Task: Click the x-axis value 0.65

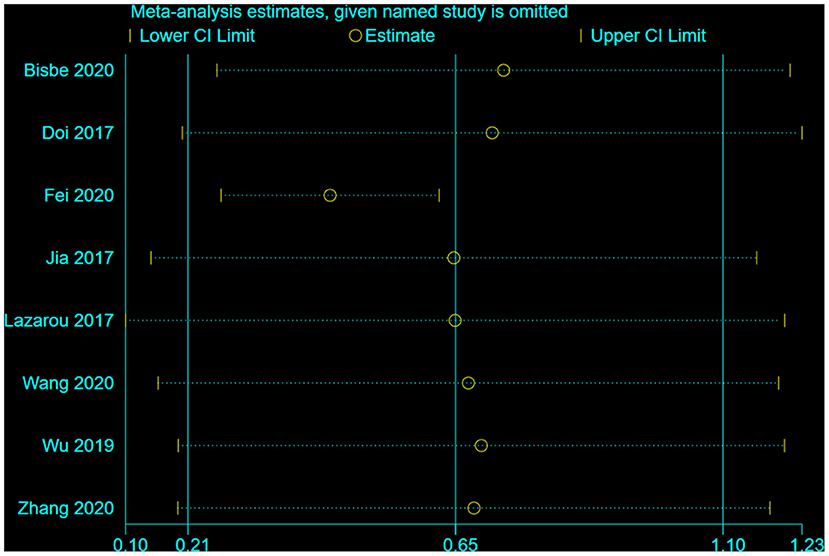Action: pyautogui.click(x=459, y=545)
